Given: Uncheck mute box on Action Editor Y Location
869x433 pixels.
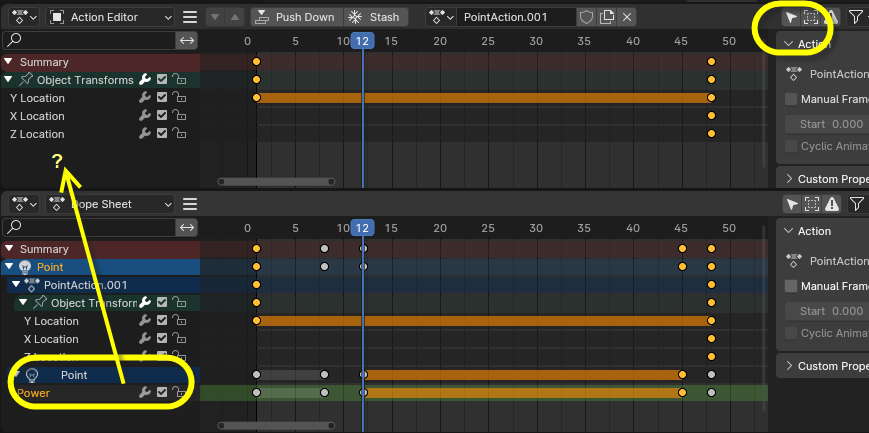Looking at the screenshot, I should point(162,98).
